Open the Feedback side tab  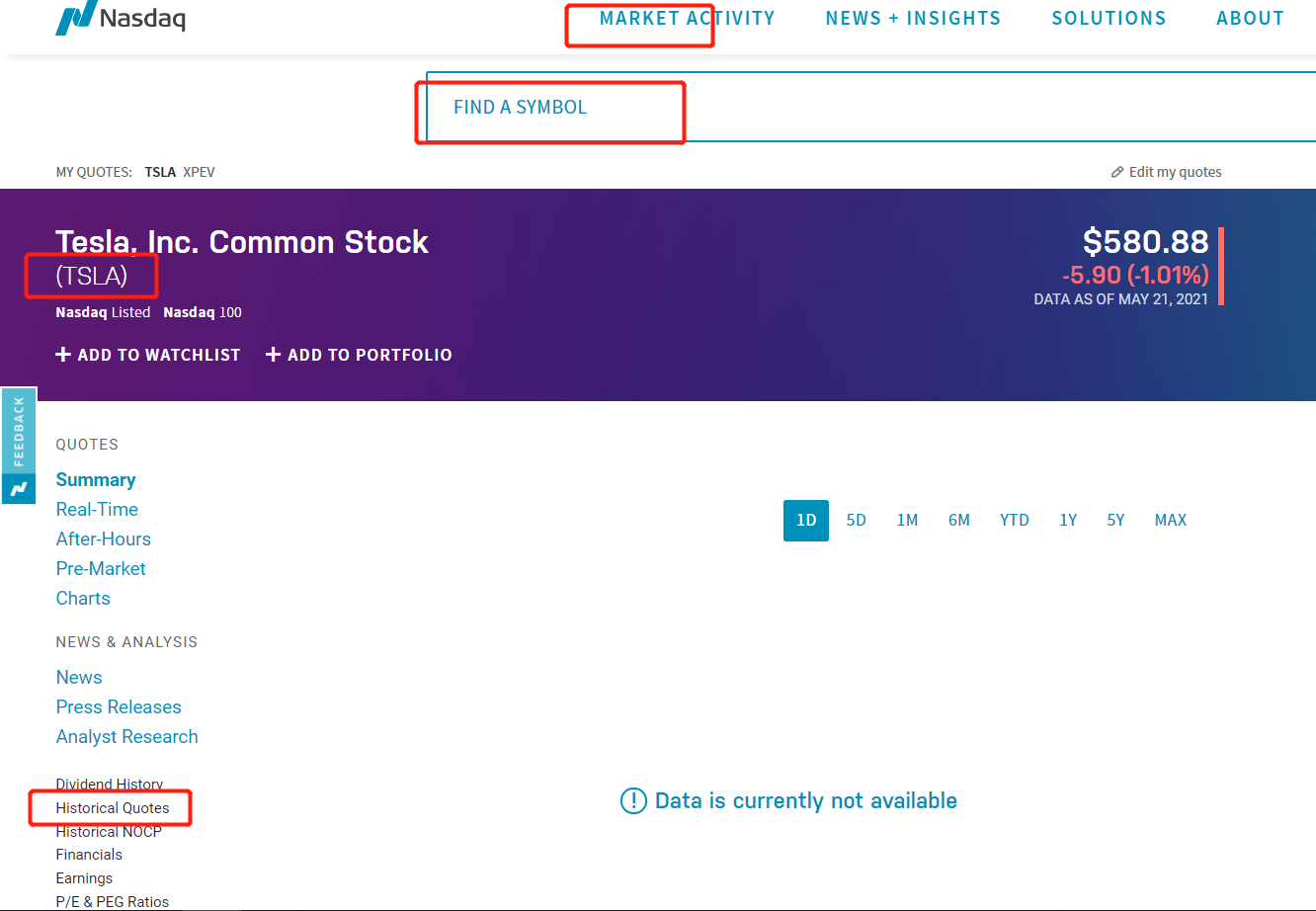(19, 432)
